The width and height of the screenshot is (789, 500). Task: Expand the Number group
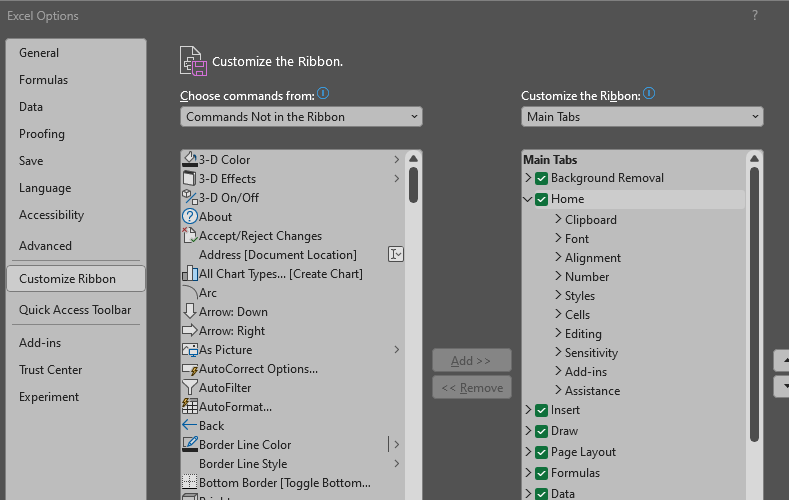pos(558,276)
